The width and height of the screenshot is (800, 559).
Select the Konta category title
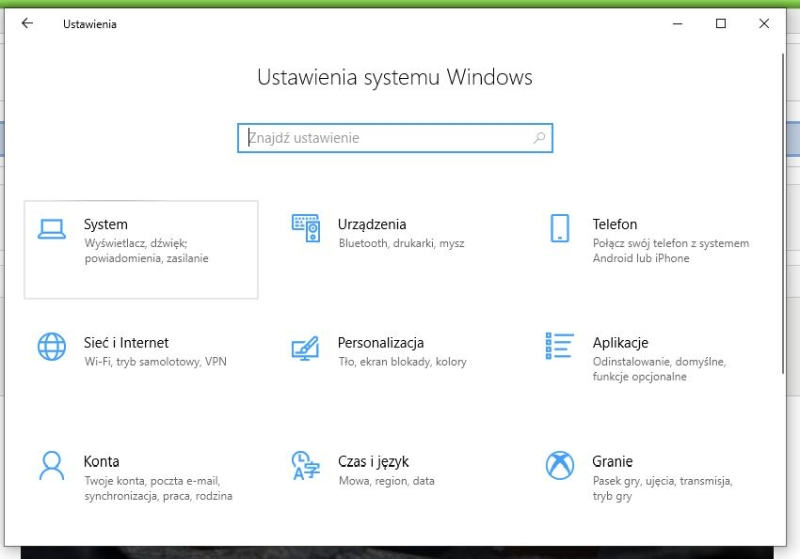click(102, 462)
